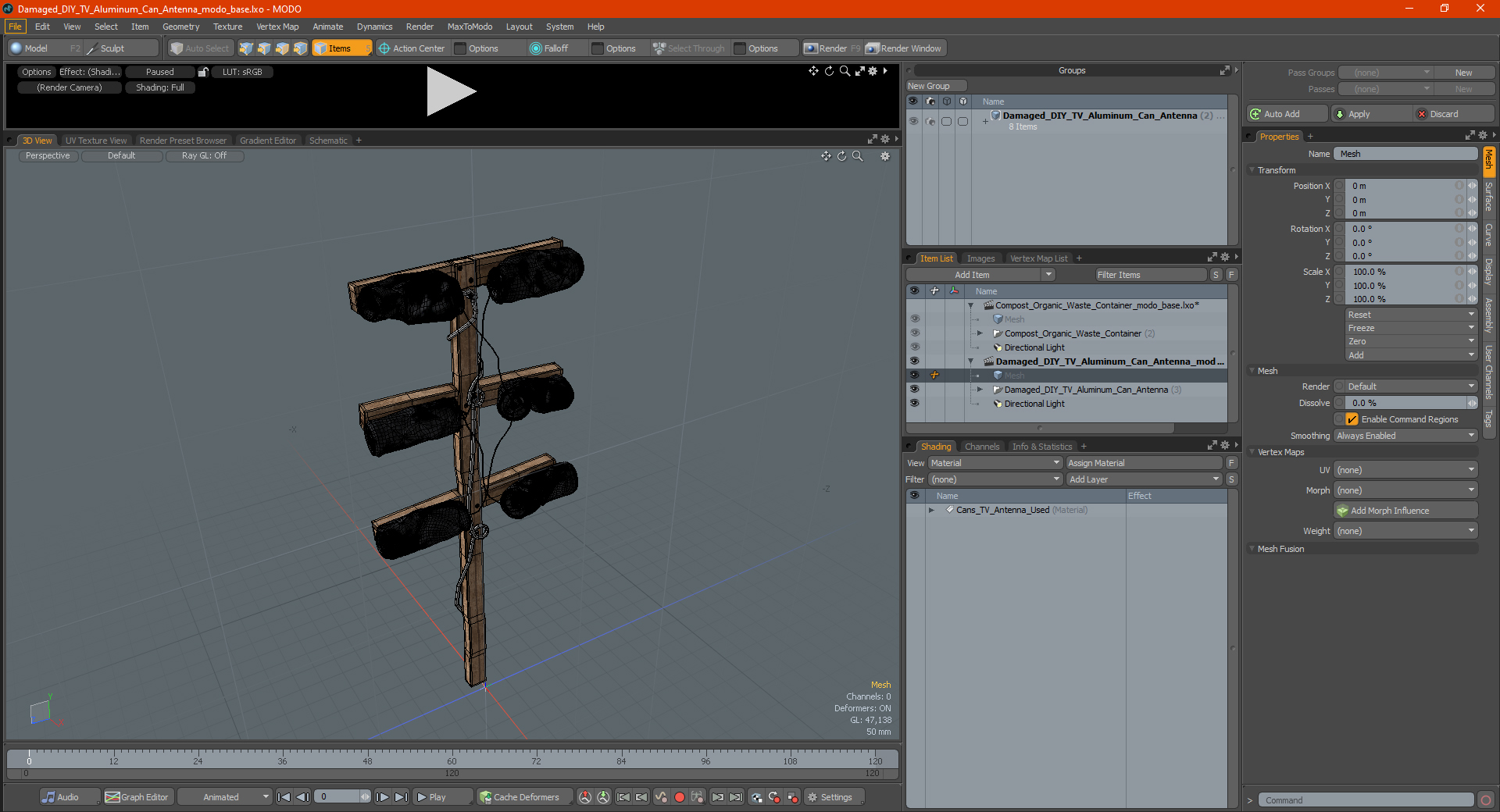
Task: Step to previous frame
Action: pos(303,797)
